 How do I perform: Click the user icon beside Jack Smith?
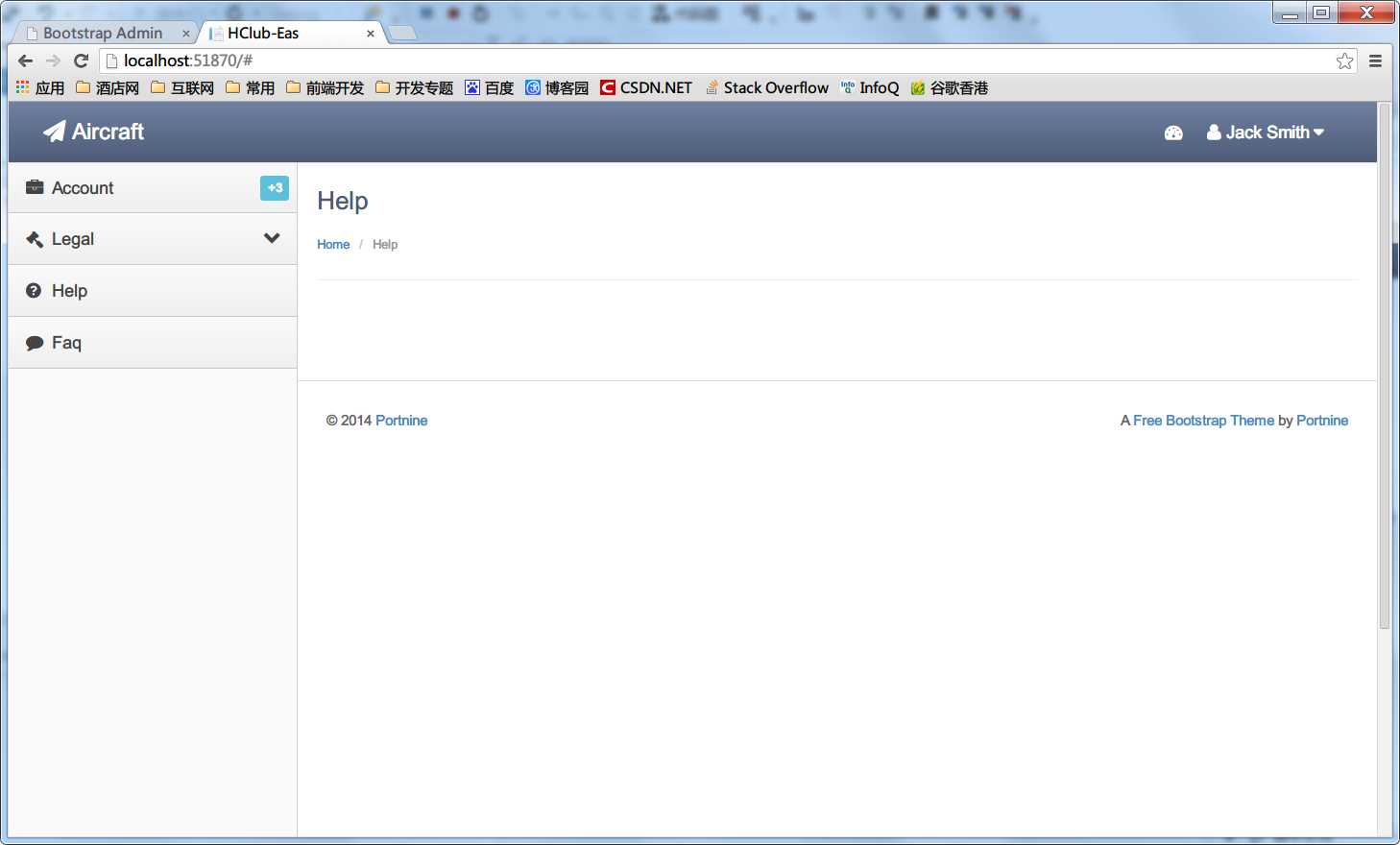(1214, 133)
